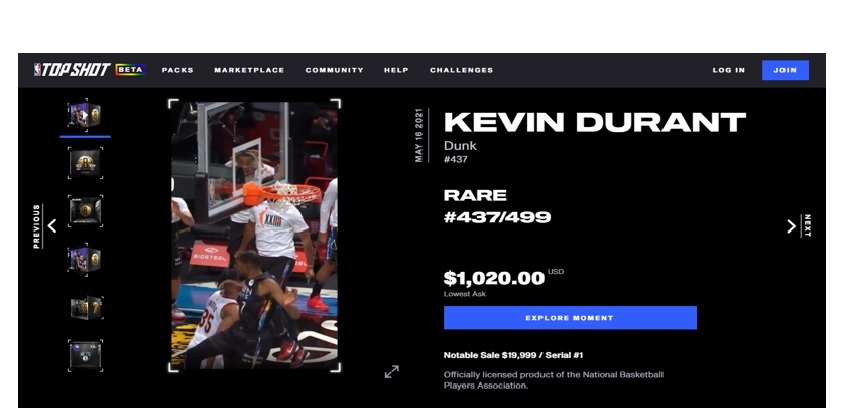Image resolution: width=844 pixels, height=408 pixels.
Task: Select the fourth moment thumbnail
Action: pos(85,259)
